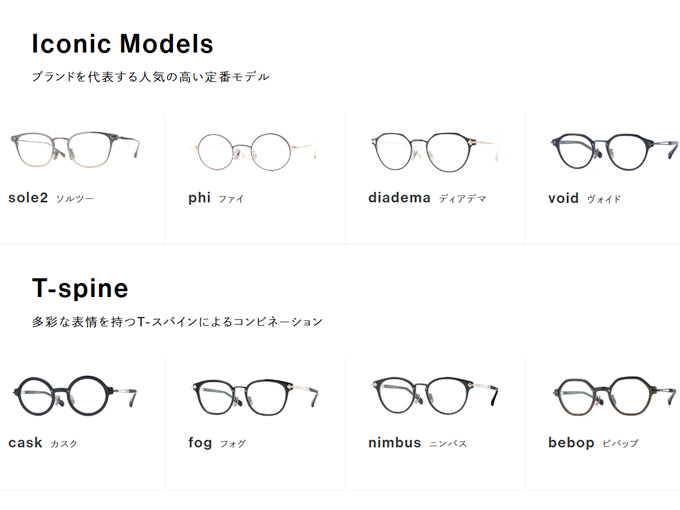Select the nimbus glasses thumbnail

pyautogui.click(x=433, y=394)
